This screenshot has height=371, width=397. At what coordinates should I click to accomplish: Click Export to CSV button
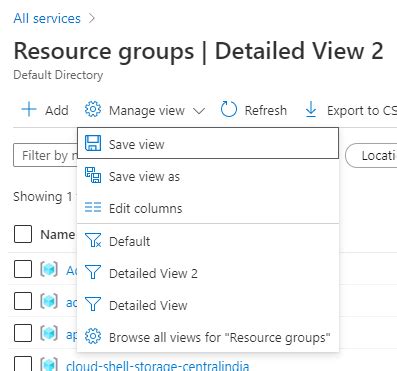[x=351, y=110]
